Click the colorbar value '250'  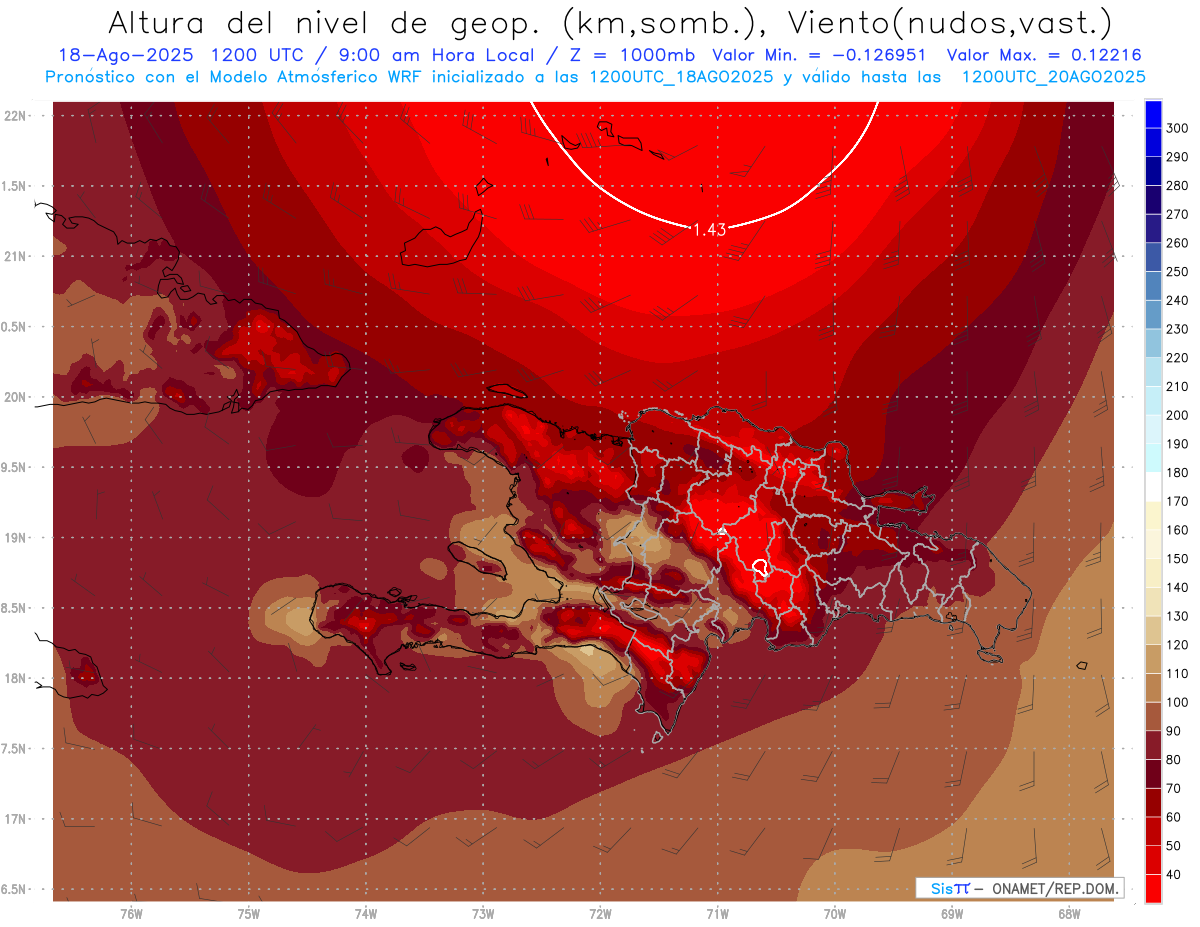(1177, 272)
